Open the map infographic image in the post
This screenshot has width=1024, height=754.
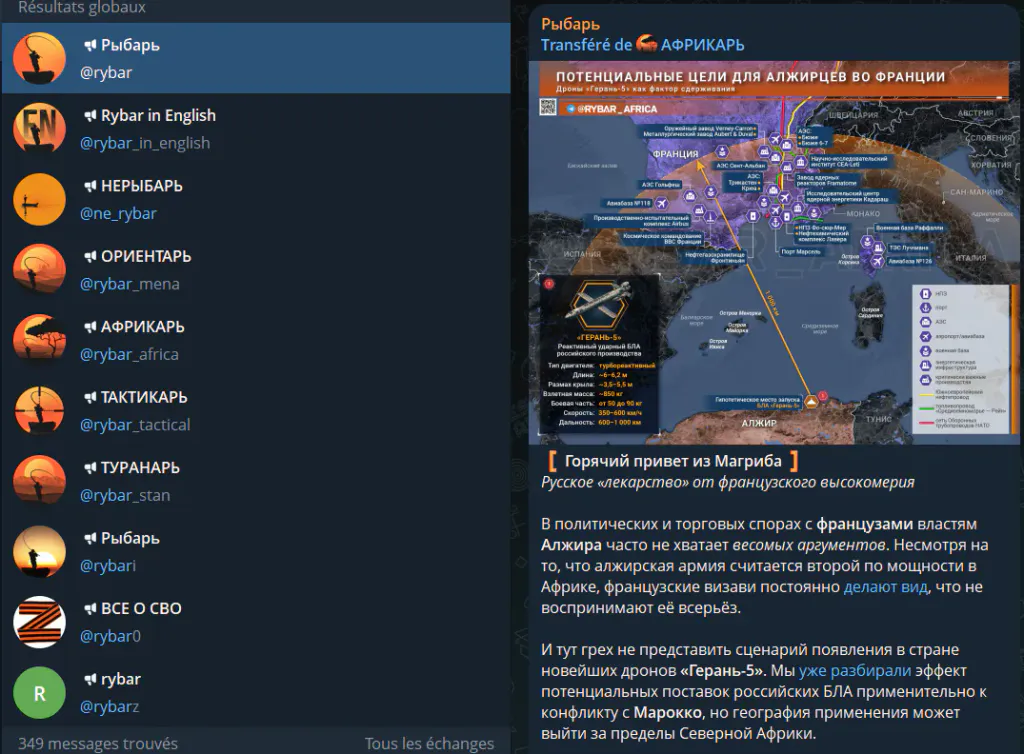click(774, 253)
